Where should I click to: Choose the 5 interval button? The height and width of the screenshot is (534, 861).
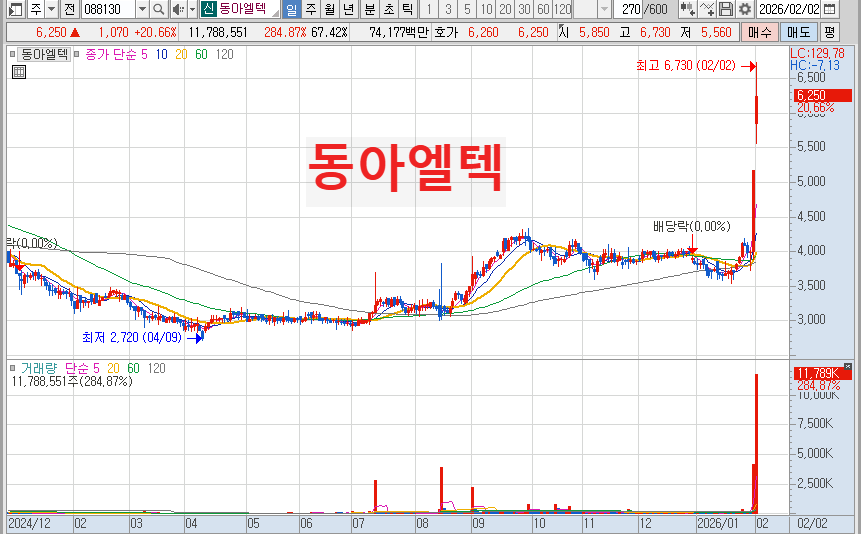click(x=467, y=9)
